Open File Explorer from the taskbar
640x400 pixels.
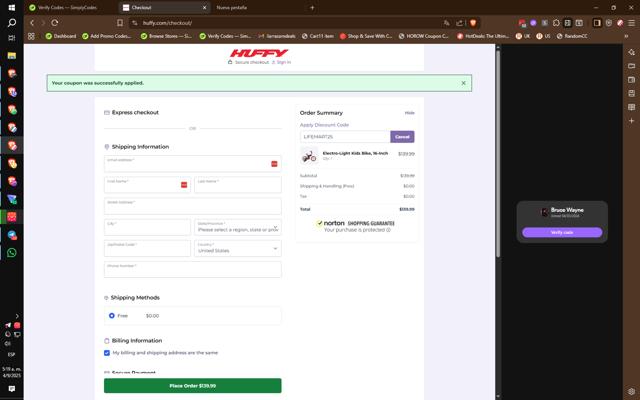tap(11, 56)
